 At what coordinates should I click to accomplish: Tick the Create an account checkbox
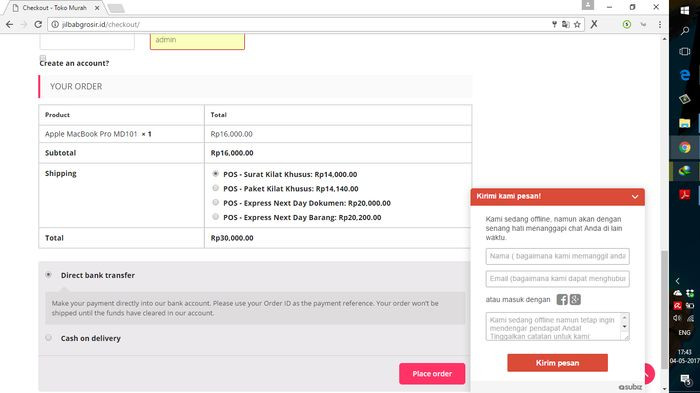point(43,58)
